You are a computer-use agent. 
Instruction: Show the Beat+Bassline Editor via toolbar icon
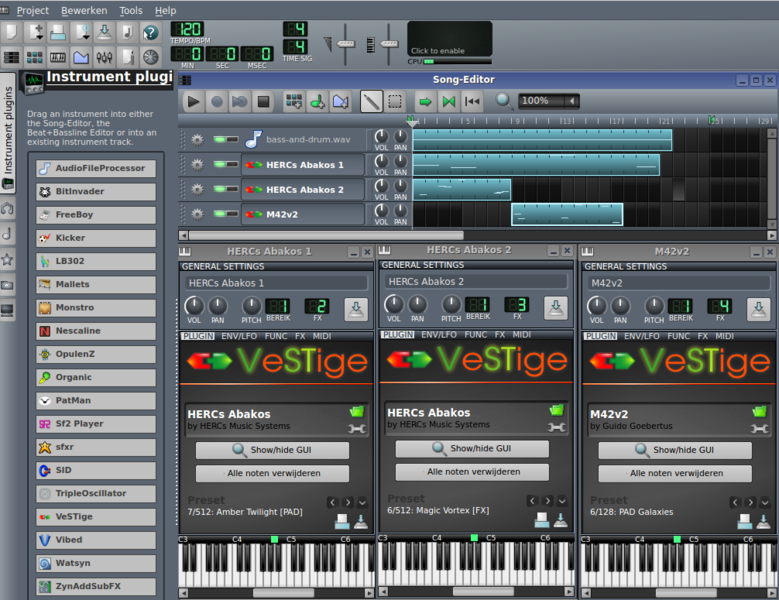(x=34, y=57)
